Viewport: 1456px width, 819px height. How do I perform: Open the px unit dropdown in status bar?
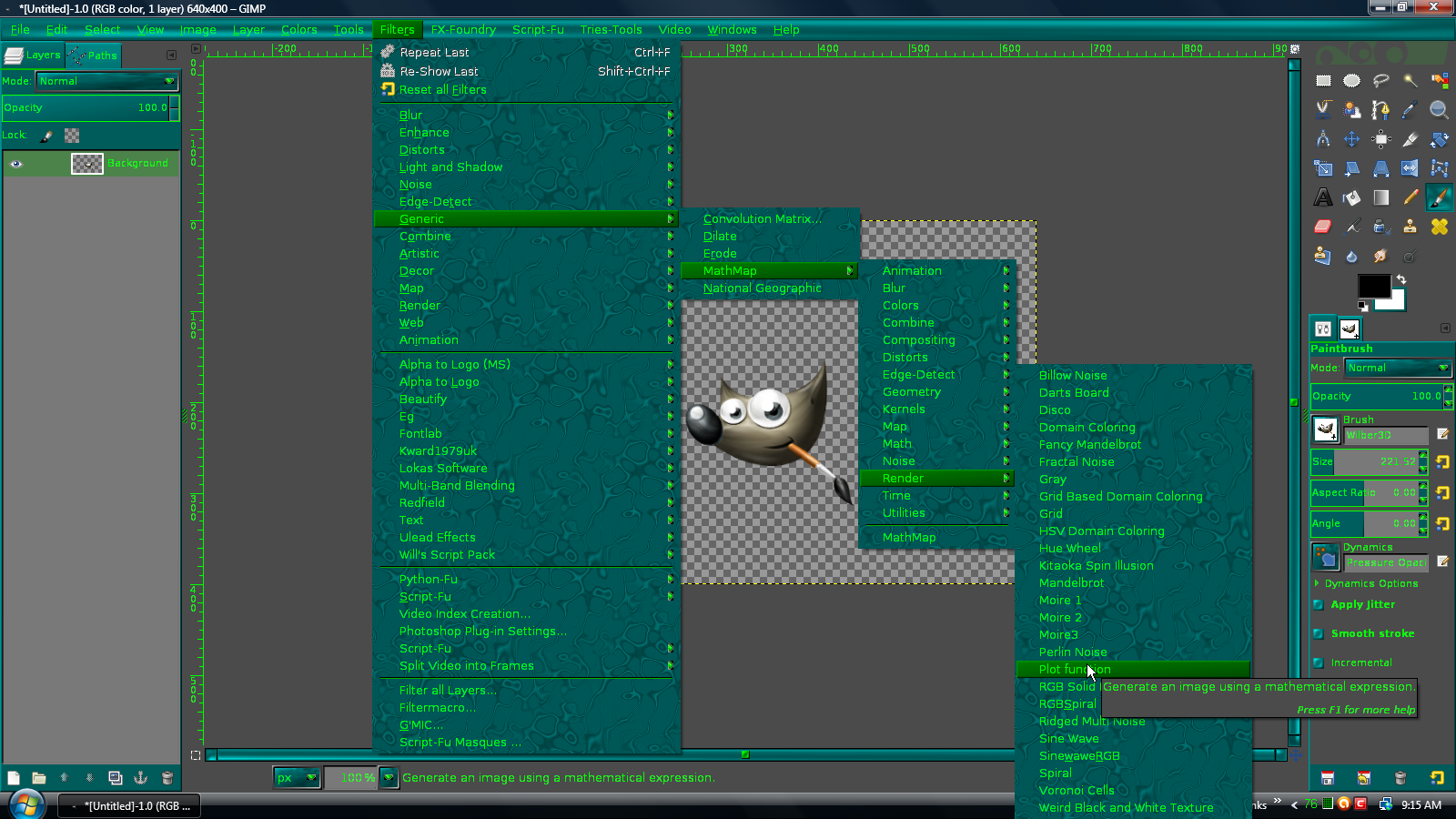[x=296, y=778]
